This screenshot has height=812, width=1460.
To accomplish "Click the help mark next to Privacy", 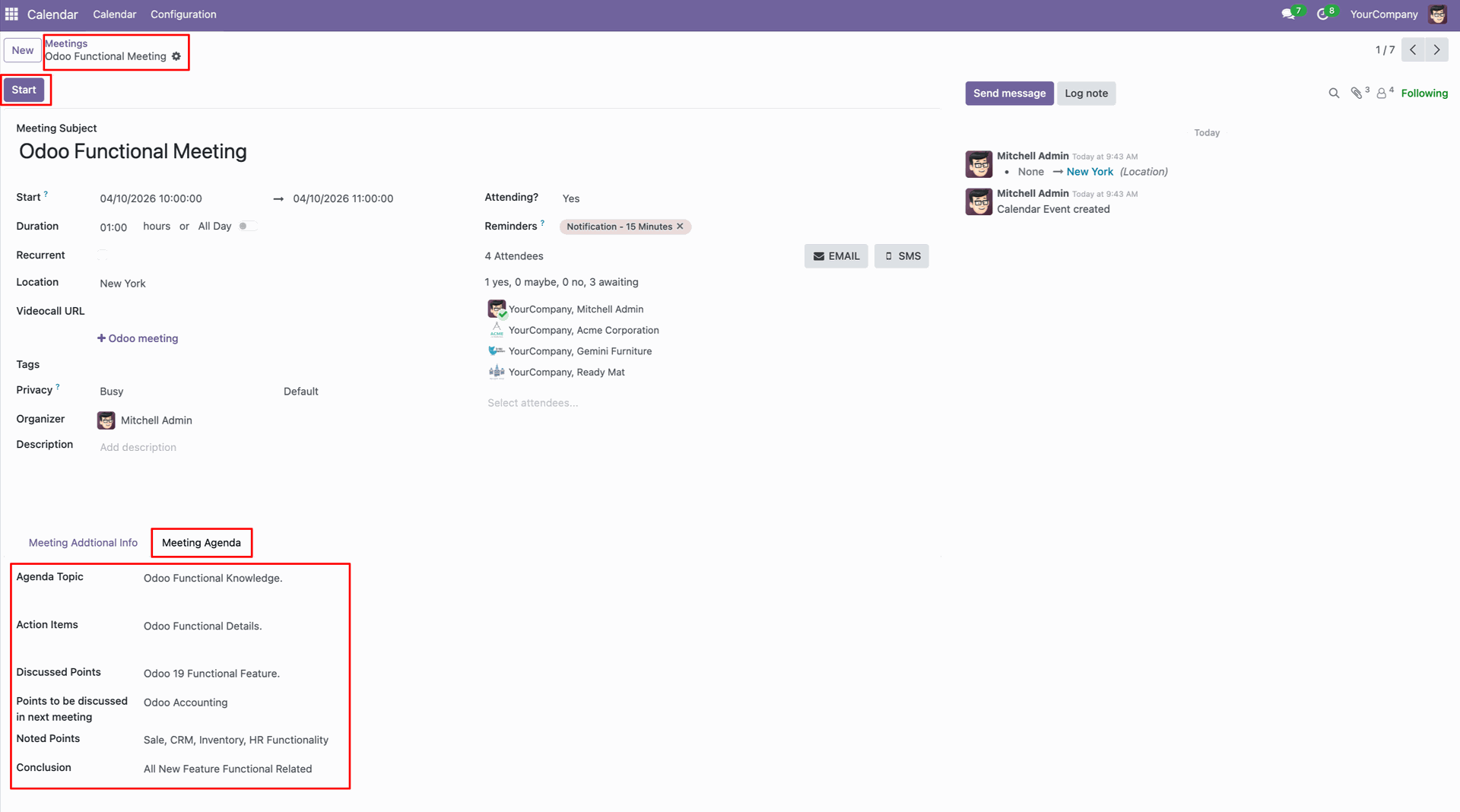I will pyautogui.click(x=58, y=387).
